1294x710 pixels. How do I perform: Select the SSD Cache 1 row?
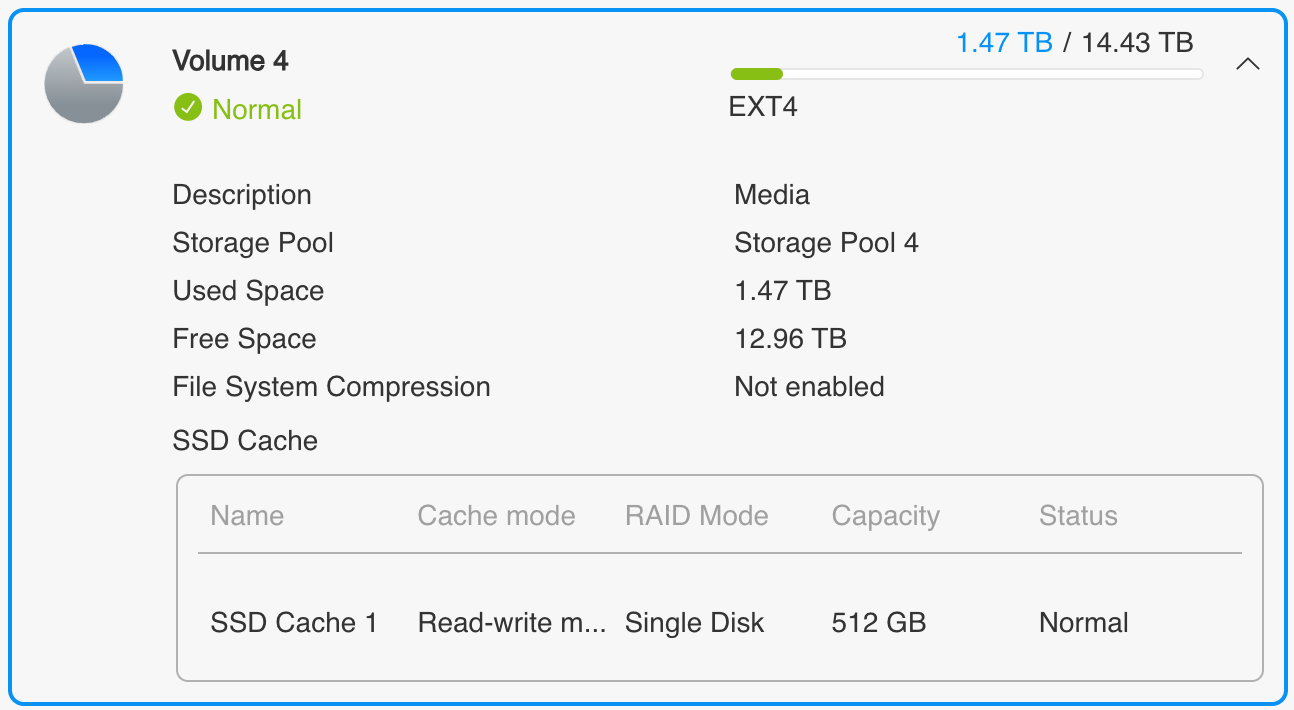(294, 623)
